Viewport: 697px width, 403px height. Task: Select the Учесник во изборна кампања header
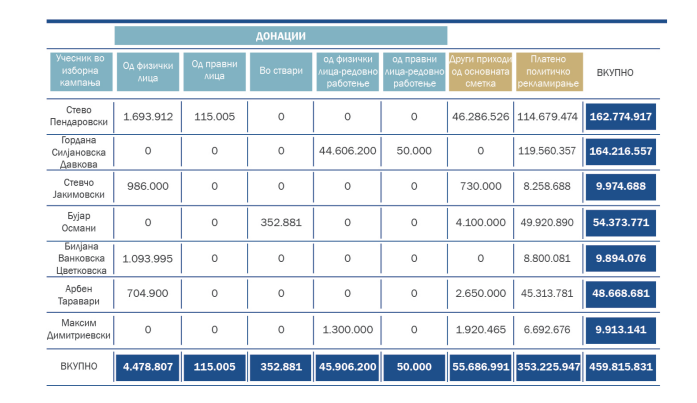point(80,71)
